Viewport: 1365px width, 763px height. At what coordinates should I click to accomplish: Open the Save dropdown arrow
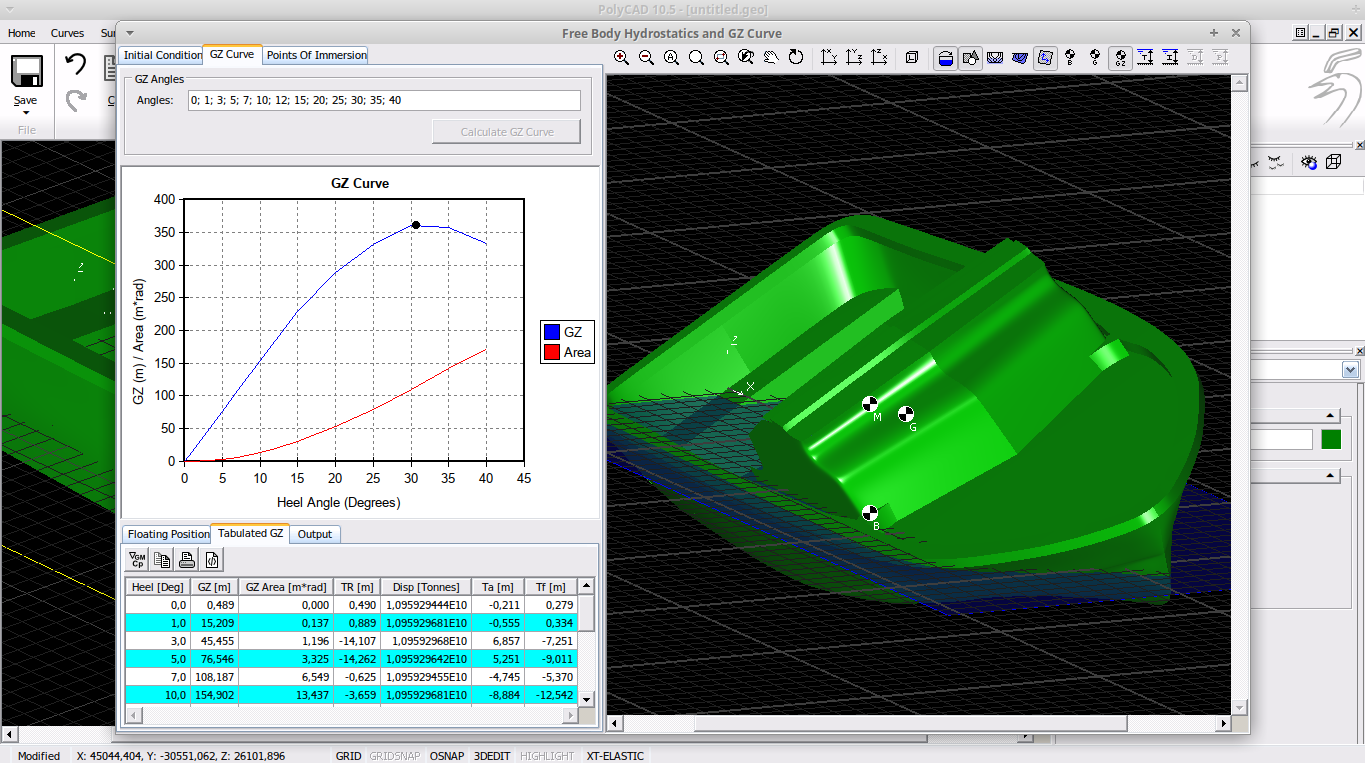click(26, 112)
